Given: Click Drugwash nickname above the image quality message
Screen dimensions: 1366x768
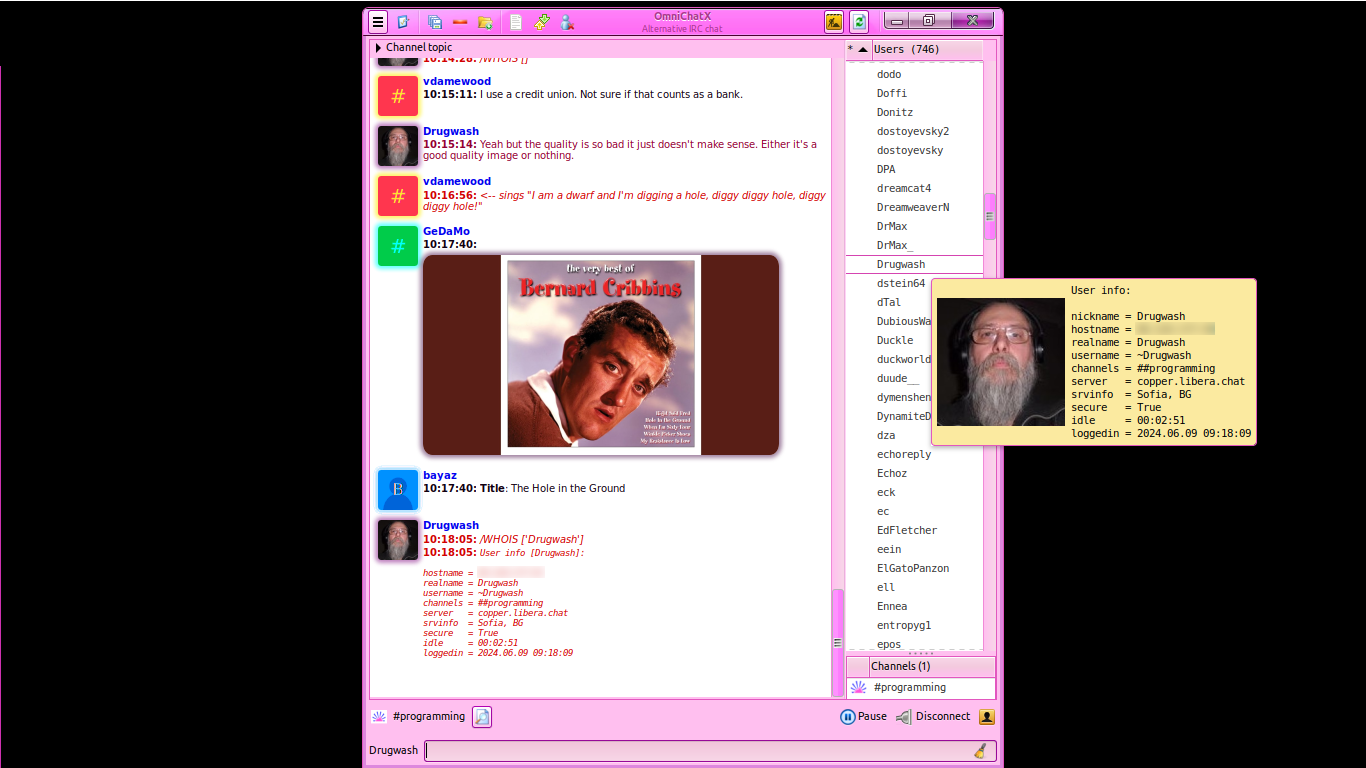Looking at the screenshot, I should tap(451, 132).
